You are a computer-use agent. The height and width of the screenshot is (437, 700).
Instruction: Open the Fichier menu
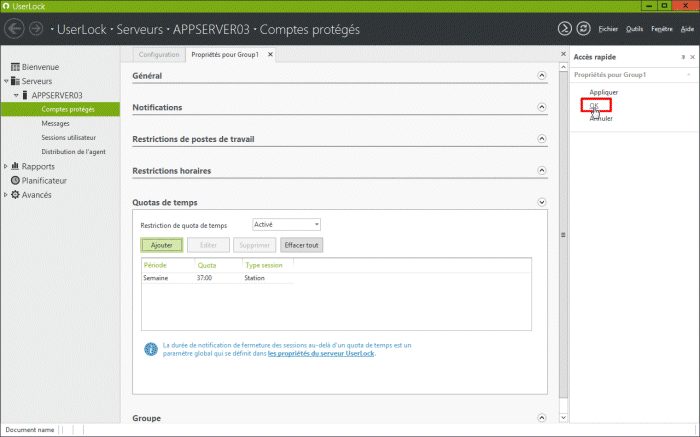(x=608, y=29)
